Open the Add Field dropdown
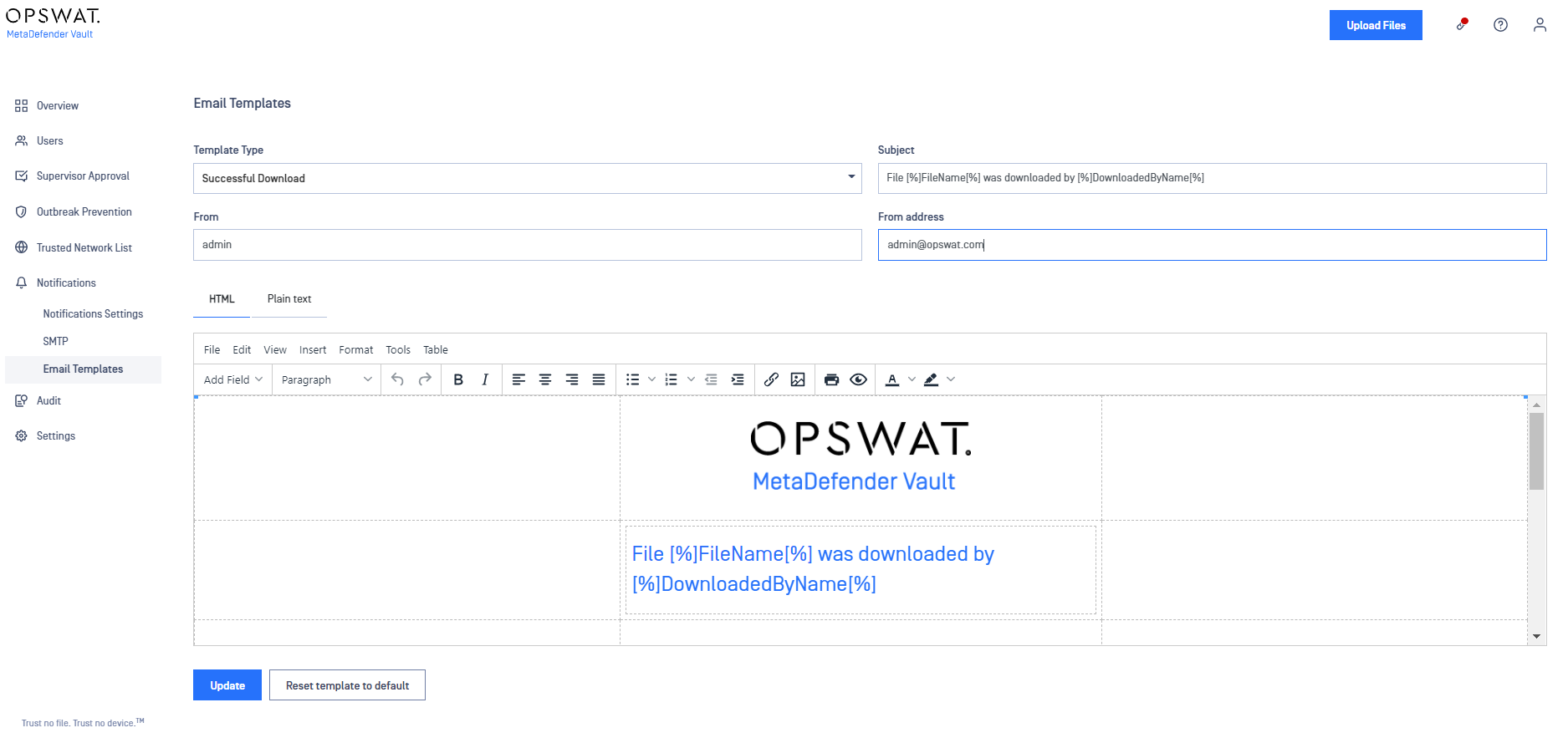 (233, 379)
